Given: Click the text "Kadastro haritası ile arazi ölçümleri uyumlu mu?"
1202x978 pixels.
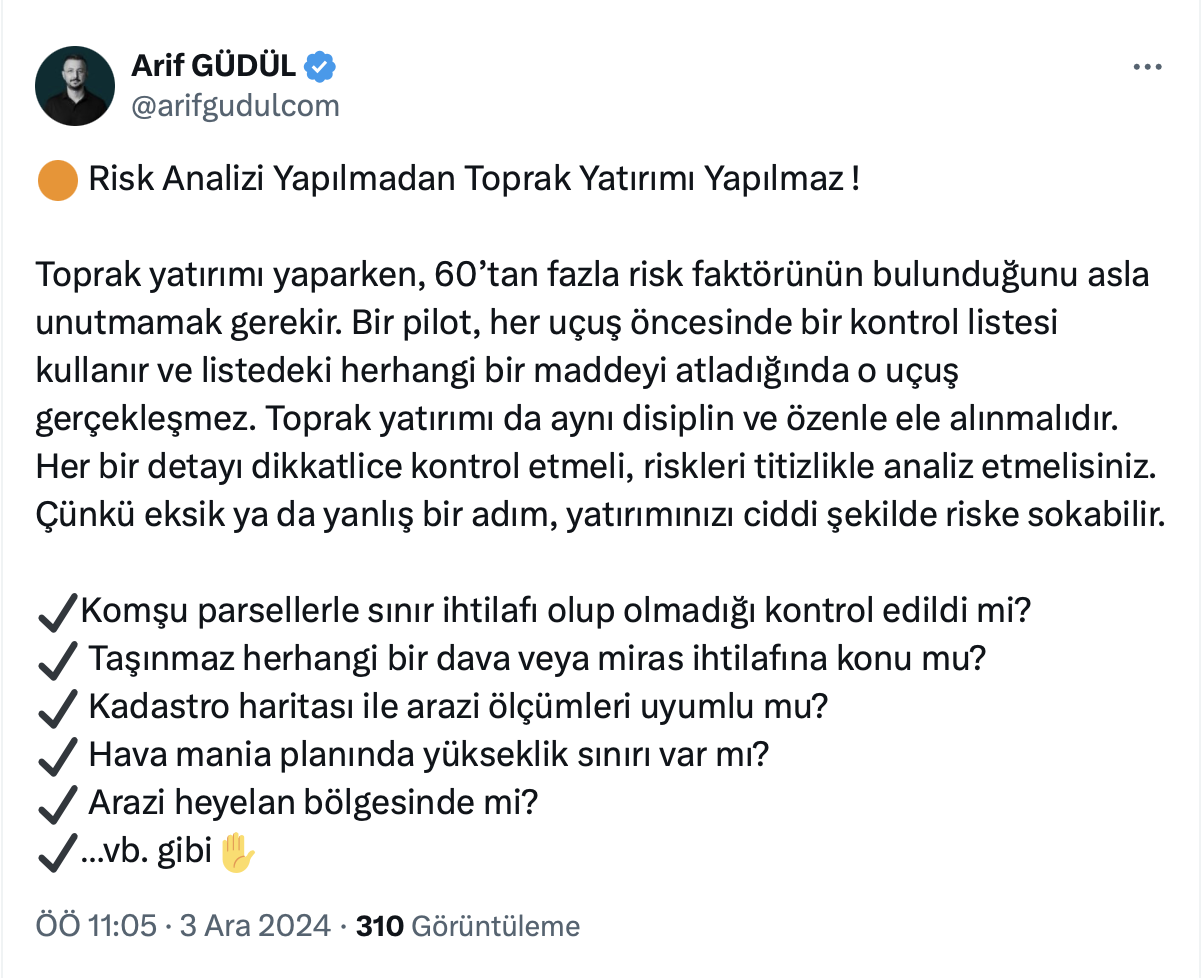Looking at the screenshot, I should (x=459, y=707).
